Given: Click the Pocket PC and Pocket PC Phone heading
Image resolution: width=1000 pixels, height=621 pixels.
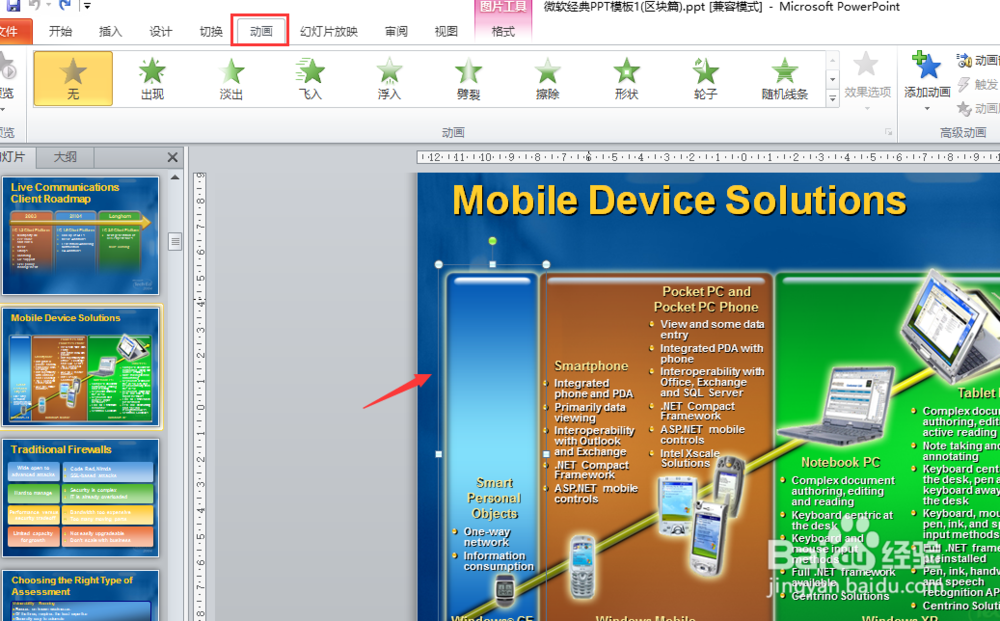Looking at the screenshot, I should [706, 299].
